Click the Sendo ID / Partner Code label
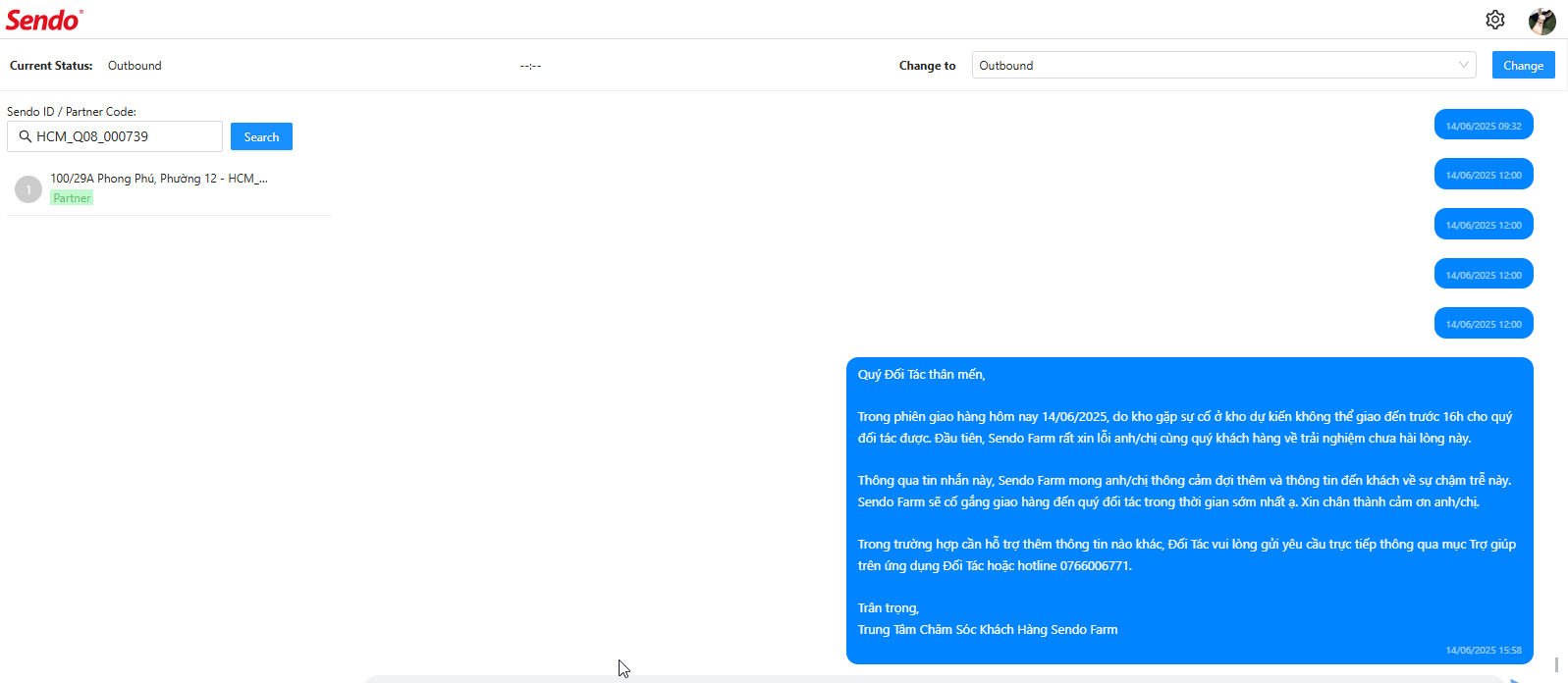 [72, 112]
